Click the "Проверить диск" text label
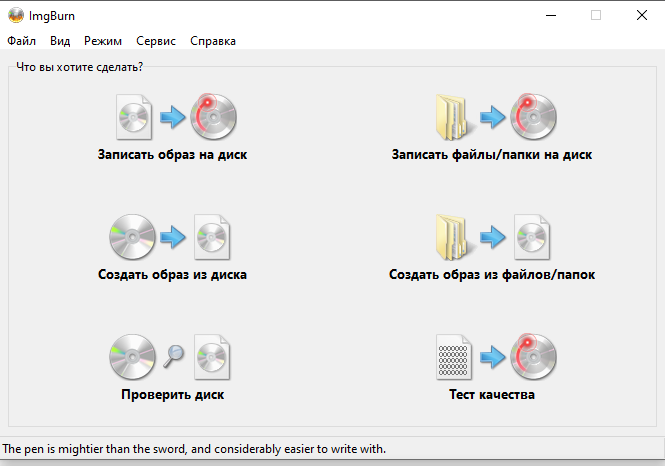 pos(172,394)
